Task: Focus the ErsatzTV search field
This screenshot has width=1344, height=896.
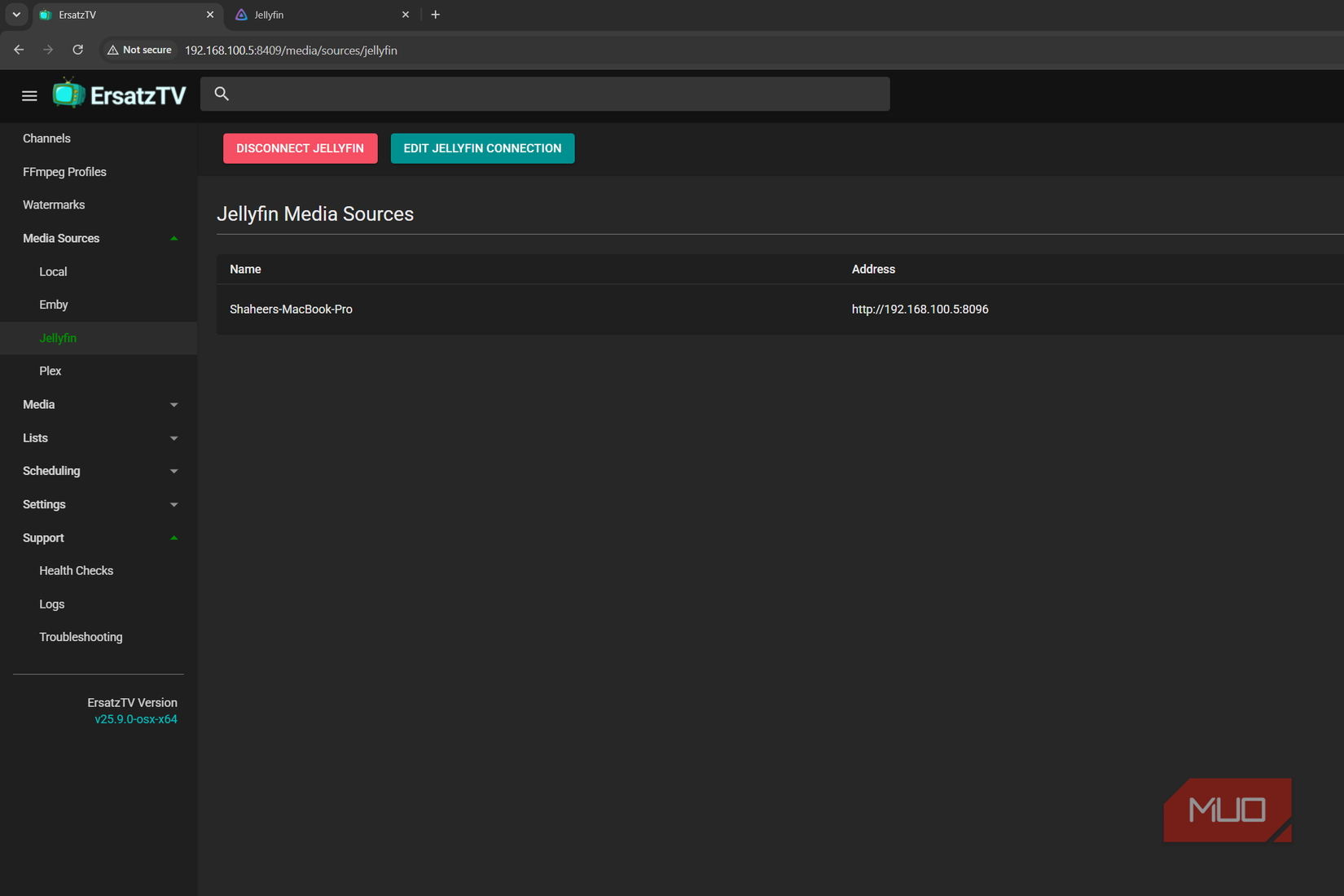Action: (x=545, y=94)
